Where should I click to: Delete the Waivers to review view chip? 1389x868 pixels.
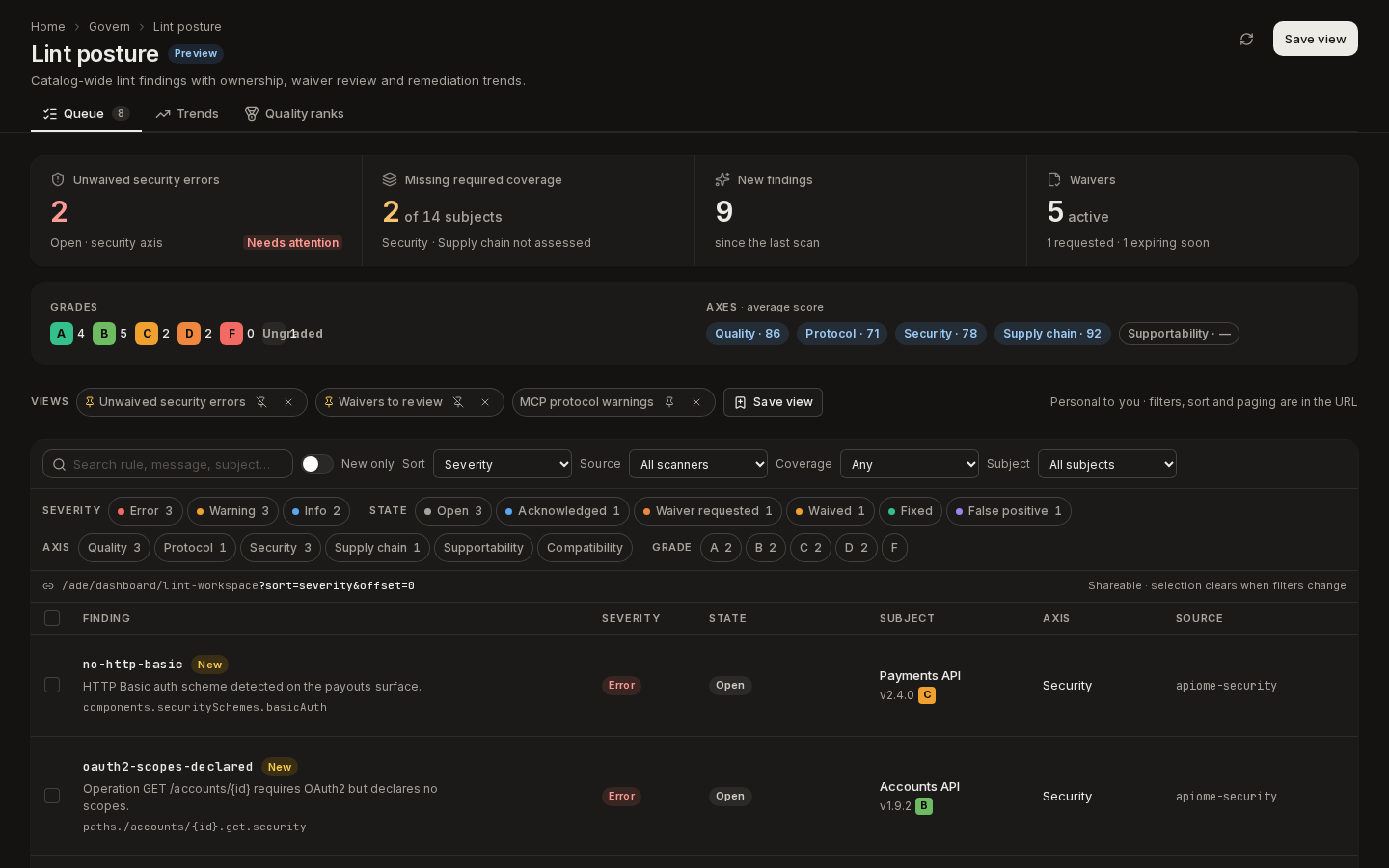pos(485,402)
